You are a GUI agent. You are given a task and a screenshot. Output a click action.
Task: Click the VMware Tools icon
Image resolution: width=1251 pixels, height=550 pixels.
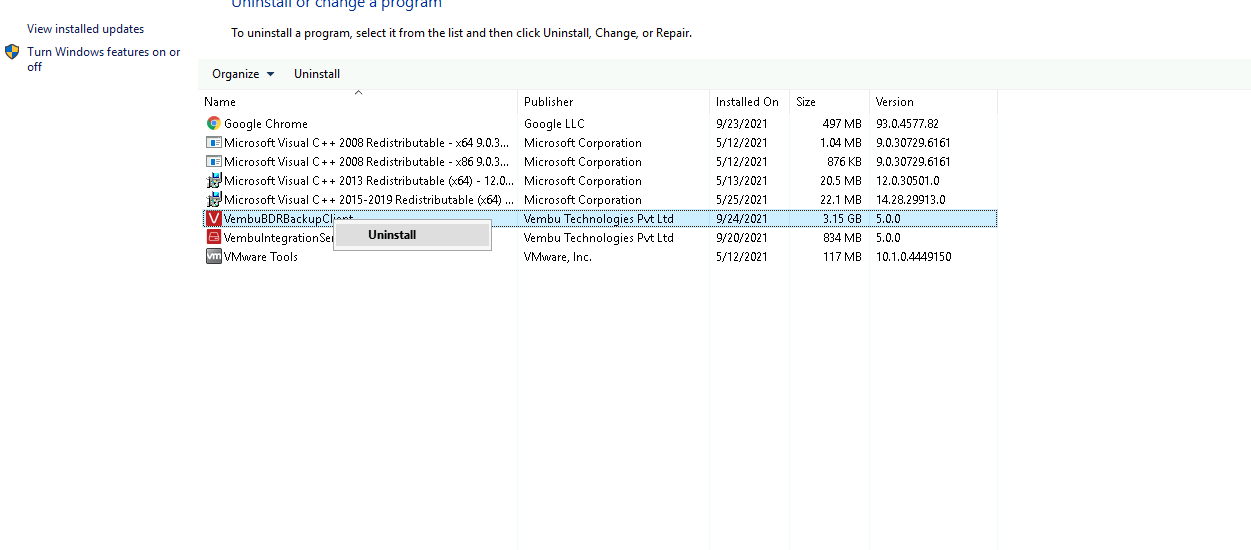tap(213, 257)
